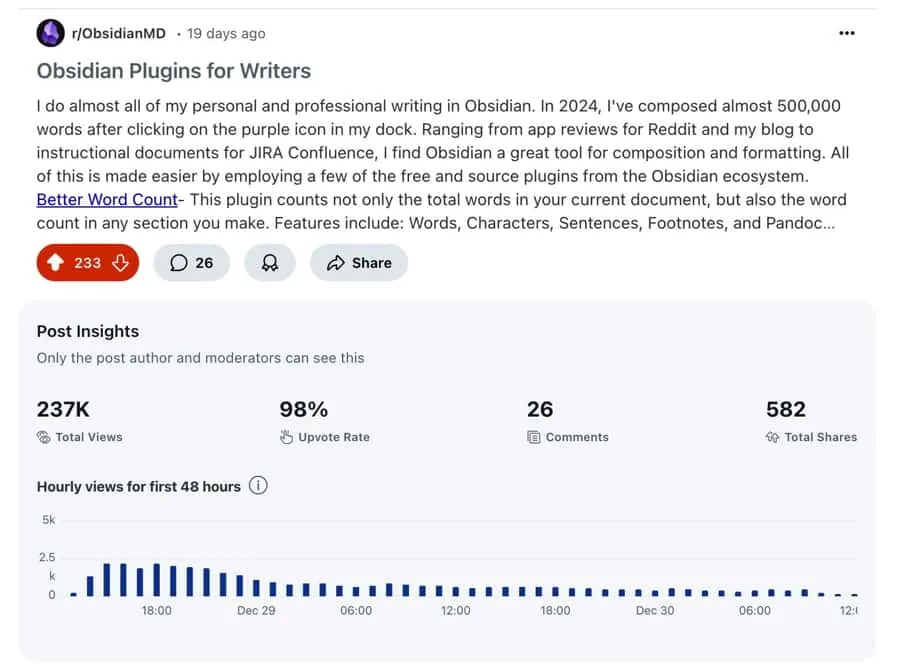Click the Dec 30 label on chart axis
Viewport: 900px width, 668px height.
coord(655,611)
